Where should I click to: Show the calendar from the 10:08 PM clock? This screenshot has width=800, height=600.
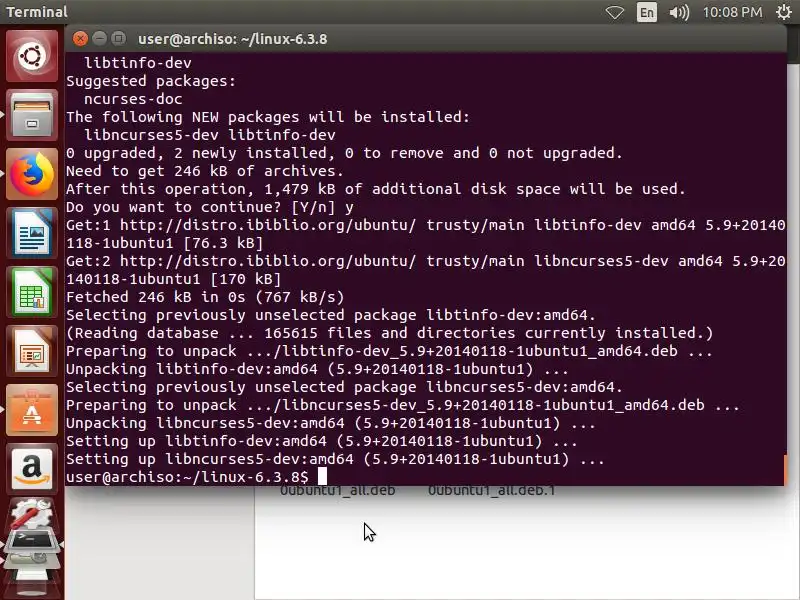click(x=732, y=12)
